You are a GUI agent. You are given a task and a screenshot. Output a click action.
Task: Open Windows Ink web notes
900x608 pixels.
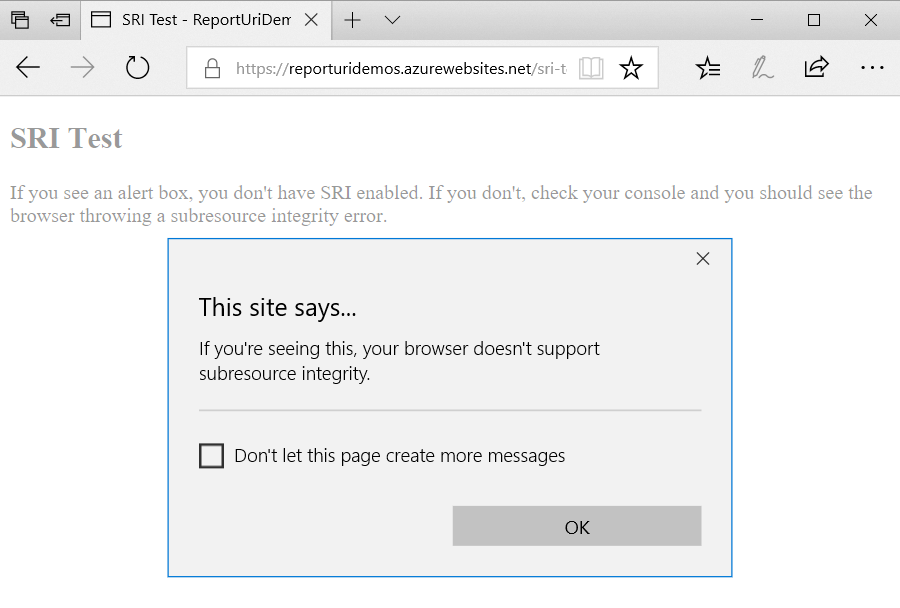762,67
